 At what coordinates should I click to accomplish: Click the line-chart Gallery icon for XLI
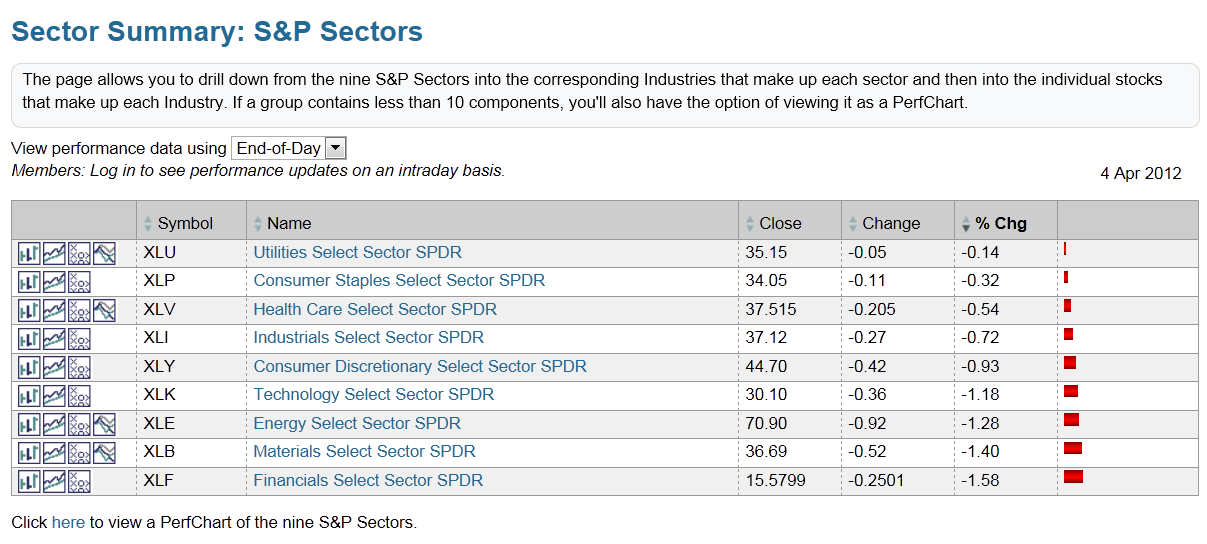54,338
